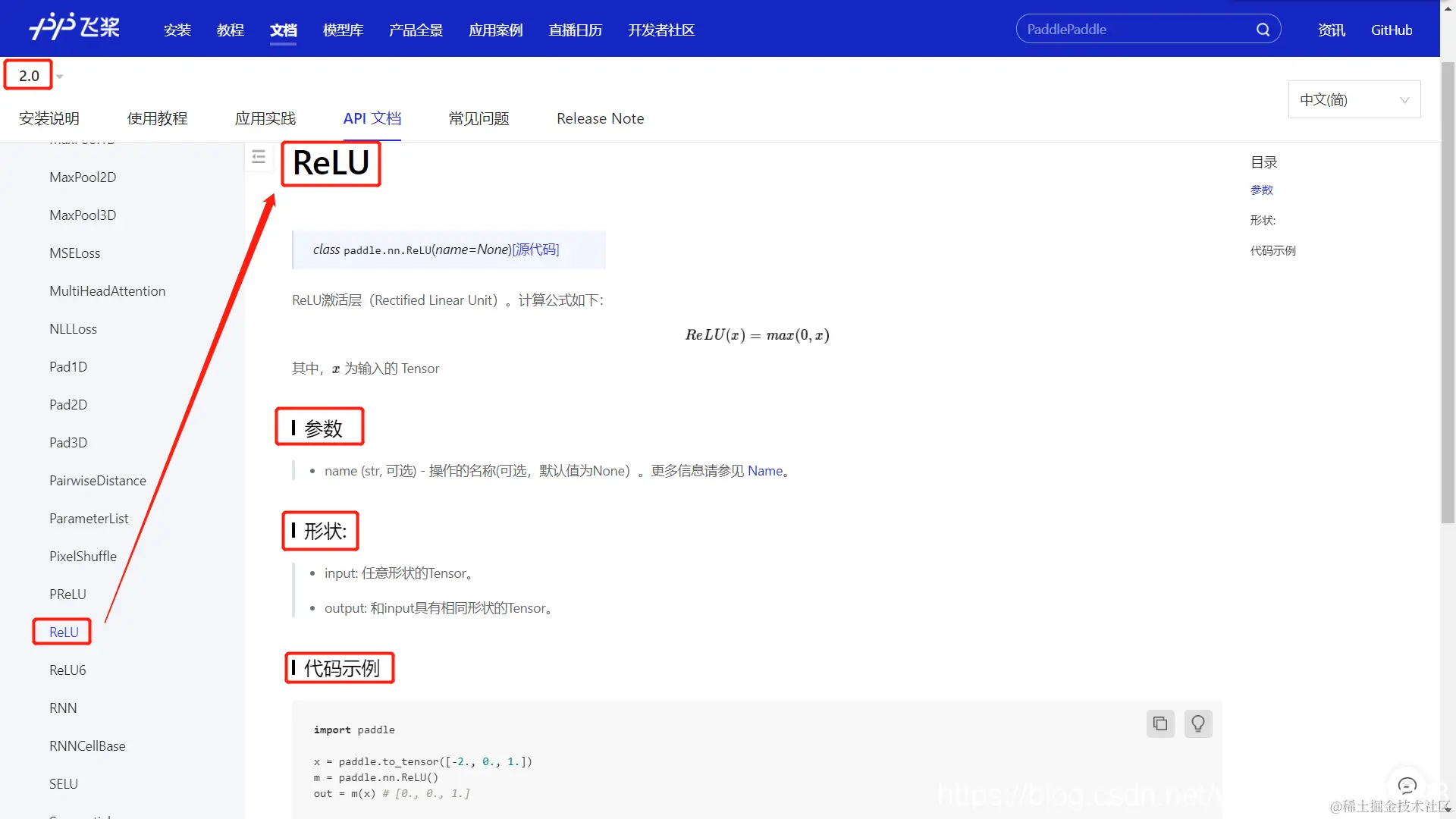Expand the 中文(简) language selector

click(x=1354, y=100)
